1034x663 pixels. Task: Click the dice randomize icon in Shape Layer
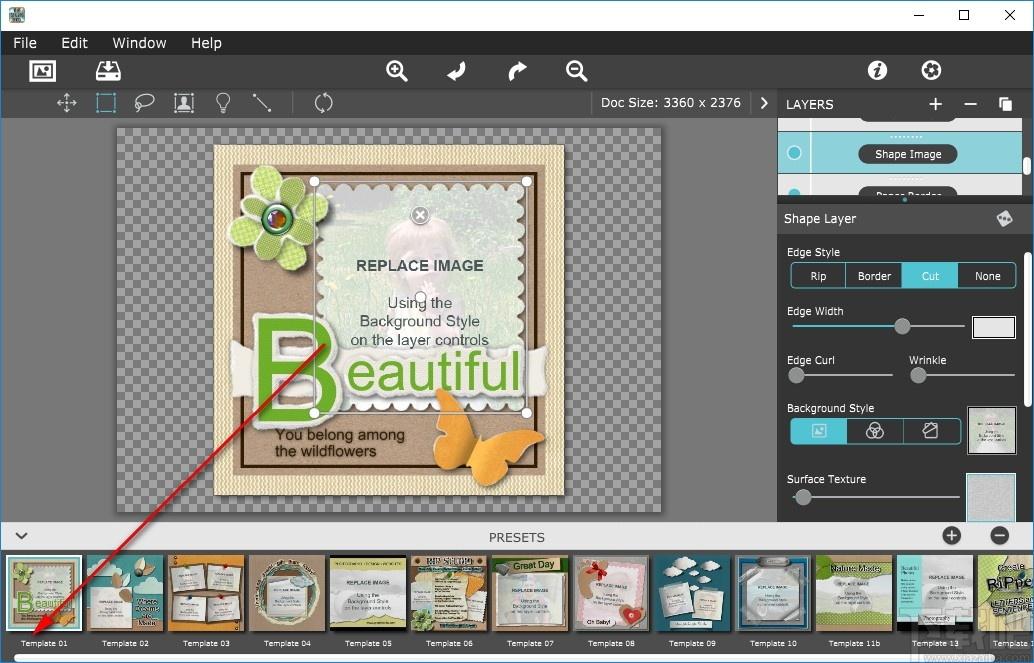click(x=1004, y=218)
